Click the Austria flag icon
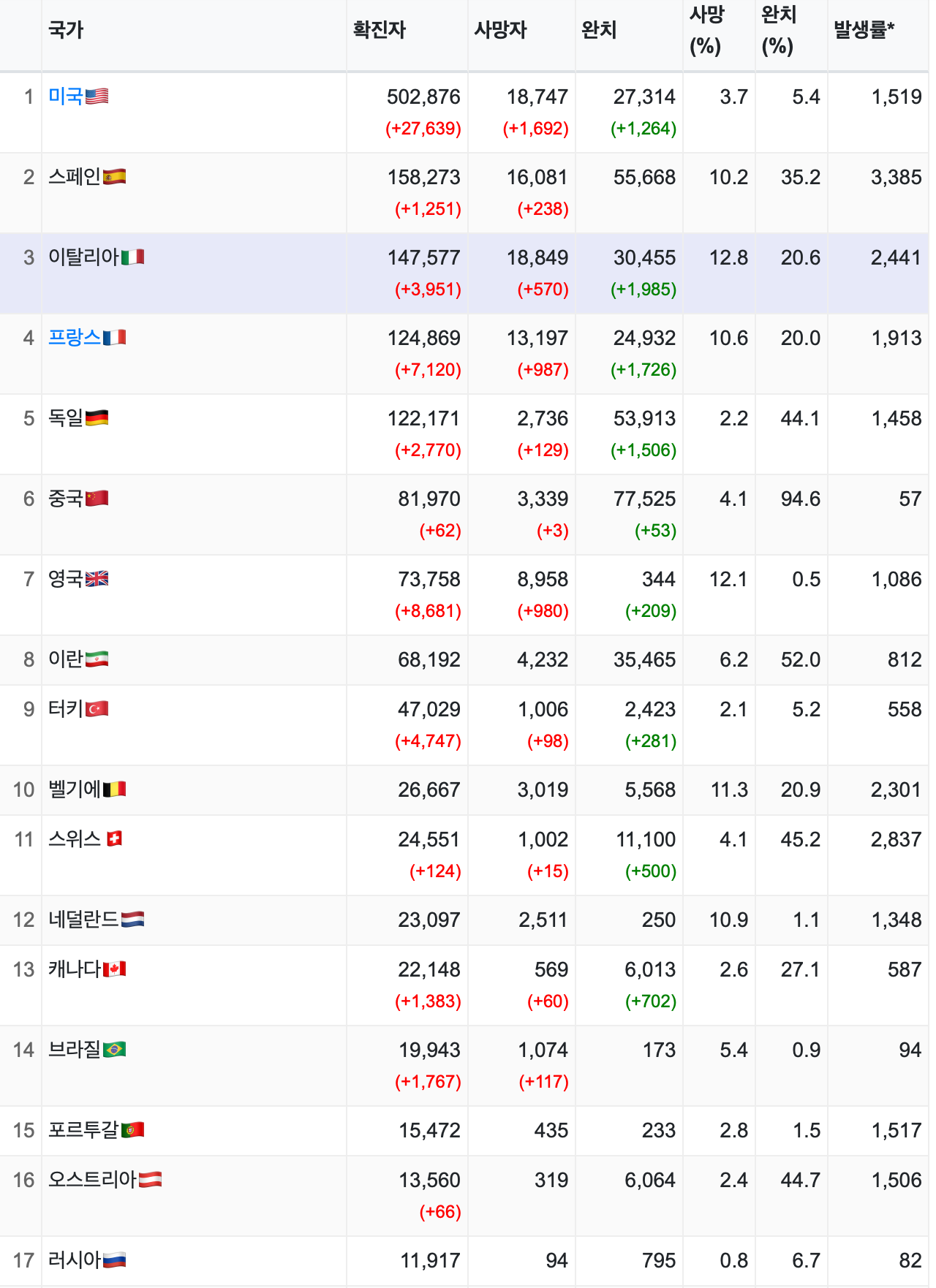936x1288 pixels. (x=150, y=1180)
